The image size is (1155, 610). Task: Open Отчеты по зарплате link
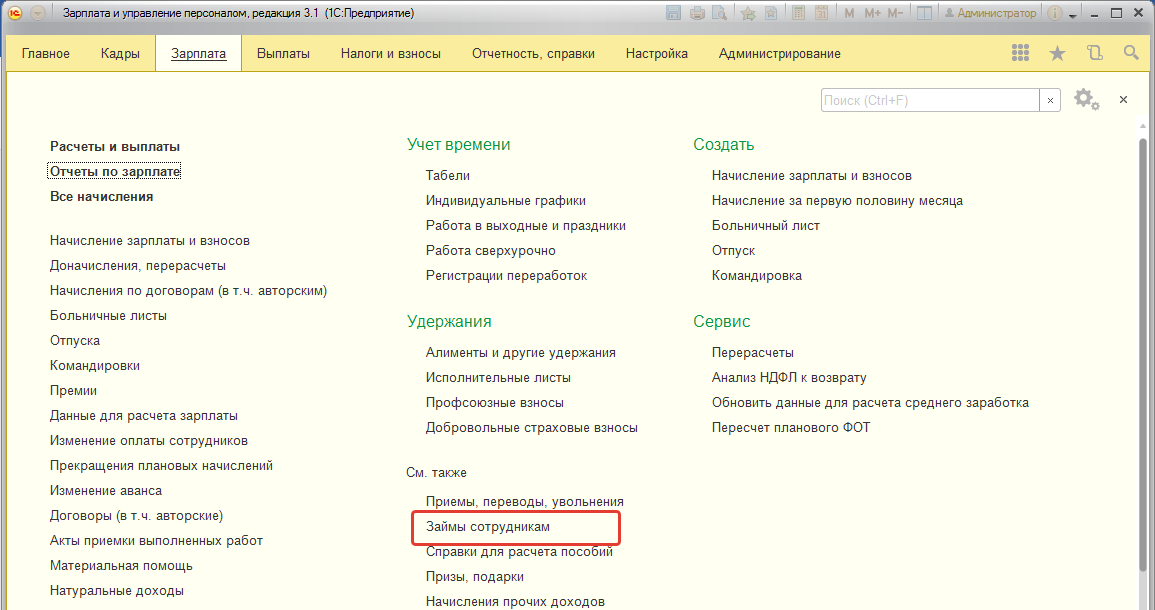(115, 172)
